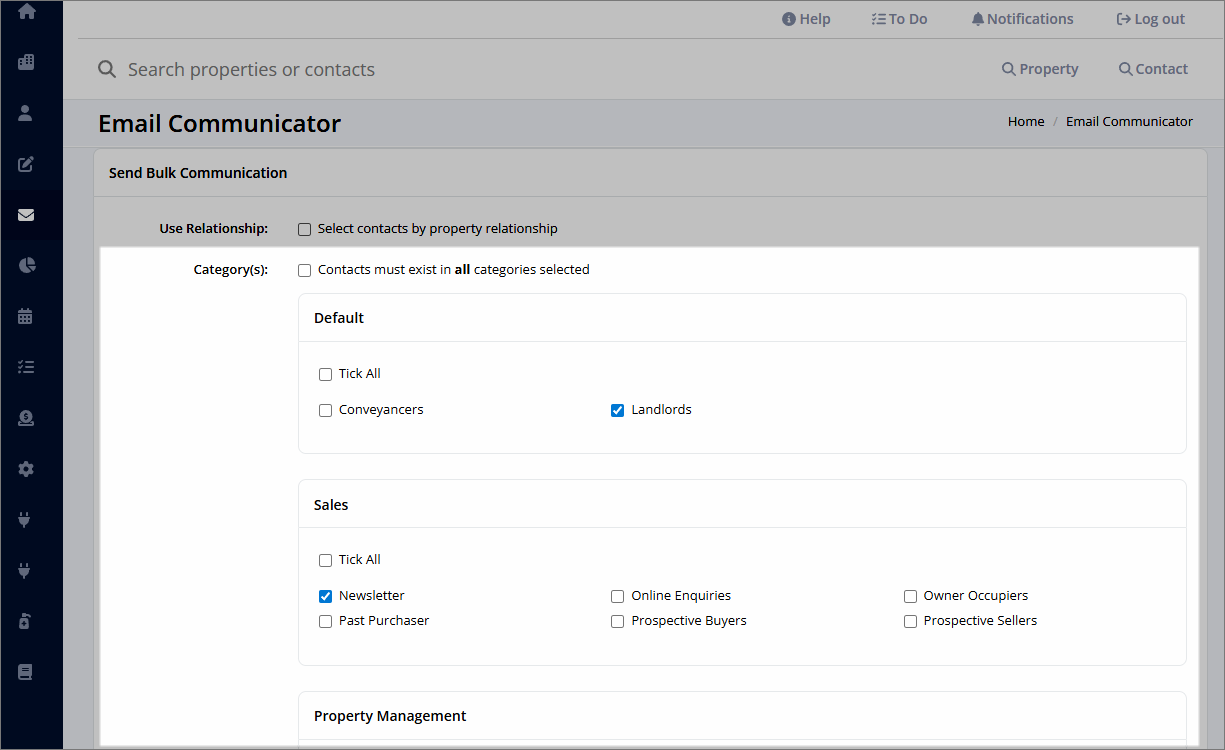Screen dimensions: 1225x750
Task: Click the Log out link
Action: (1150, 19)
